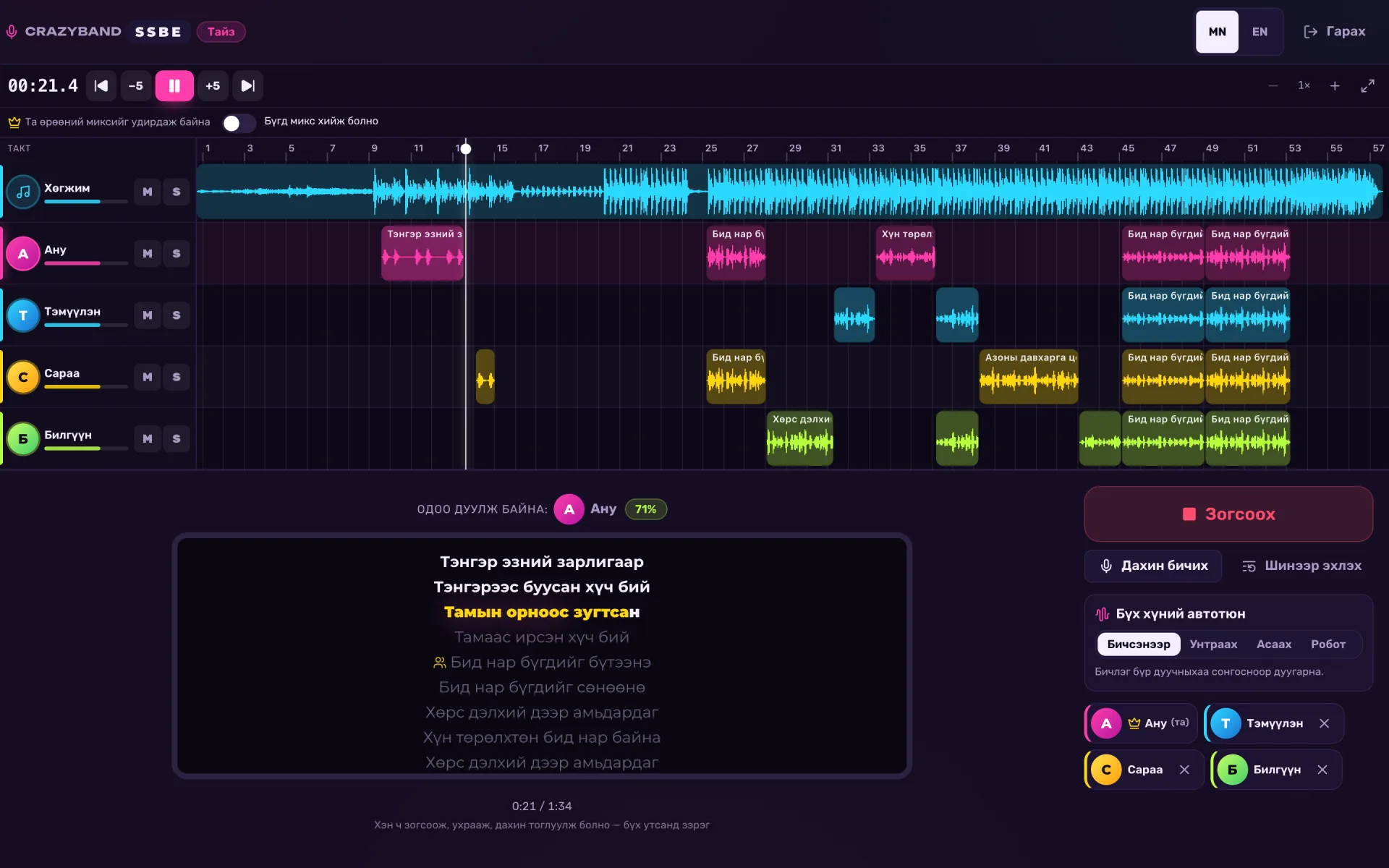The width and height of the screenshot is (1389, 868).
Task: Stop recording with the Зогсоох button
Action: 1228,514
